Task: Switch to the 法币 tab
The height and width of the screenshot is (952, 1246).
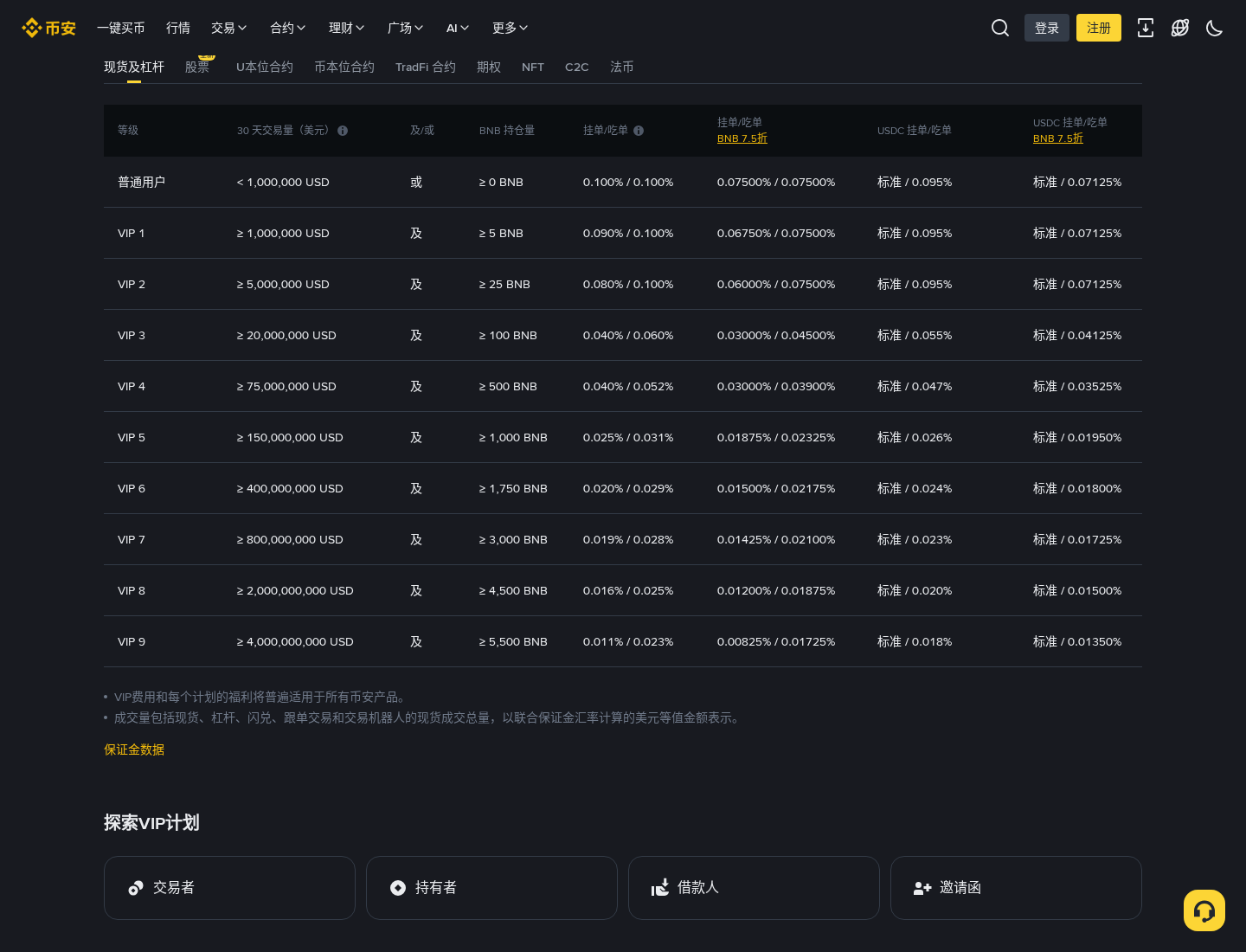Action: point(622,67)
